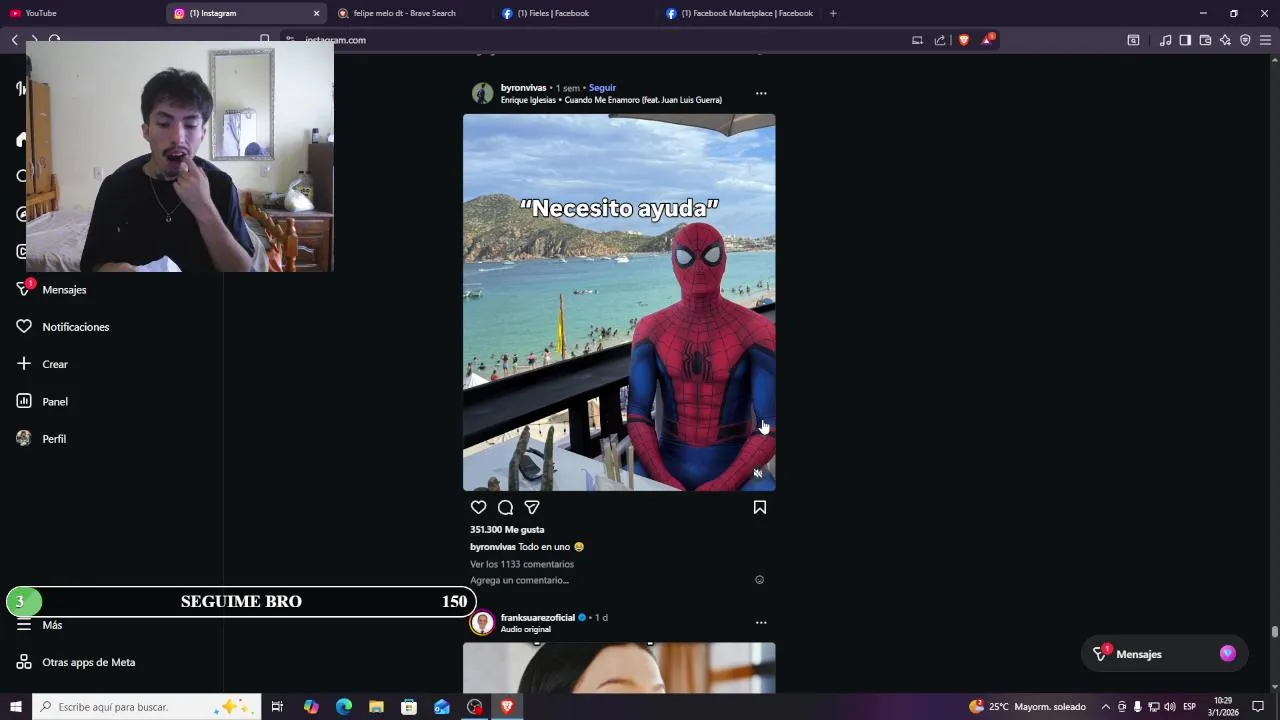Open Microsoft Store from the taskbar
This screenshot has height=720, width=1280.
click(x=409, y=707)
